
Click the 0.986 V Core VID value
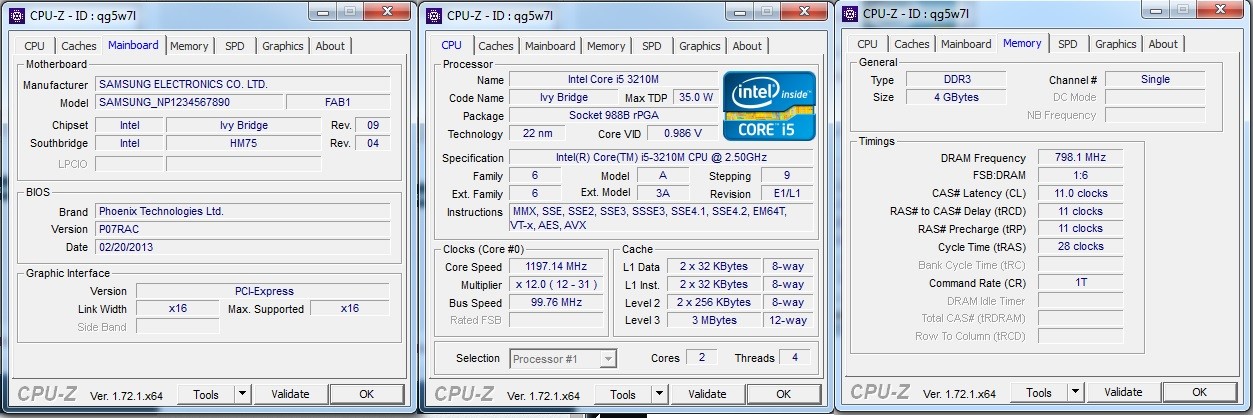pyautogui.click(x=683, y=133)
